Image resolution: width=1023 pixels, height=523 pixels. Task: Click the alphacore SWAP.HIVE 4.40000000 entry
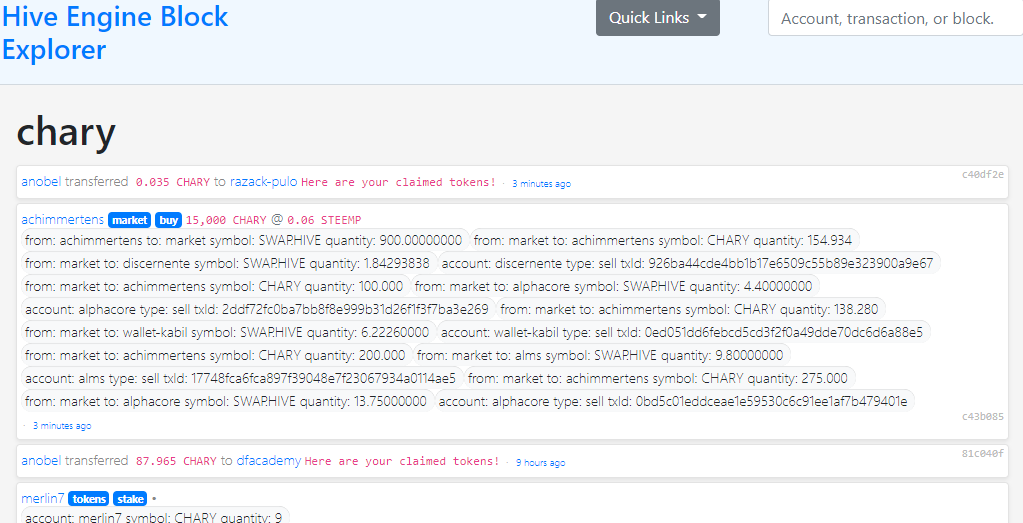click(615, 286)
